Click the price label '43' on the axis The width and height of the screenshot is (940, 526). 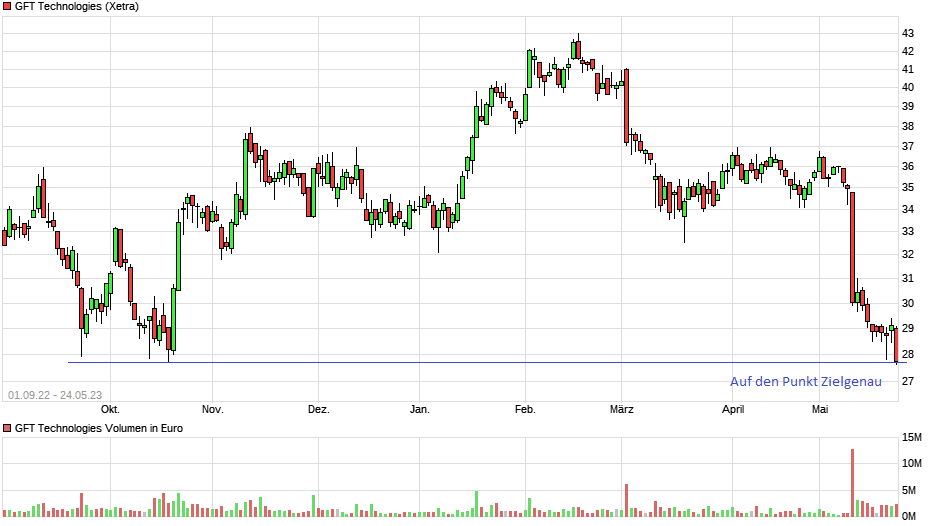coord(908,33)
